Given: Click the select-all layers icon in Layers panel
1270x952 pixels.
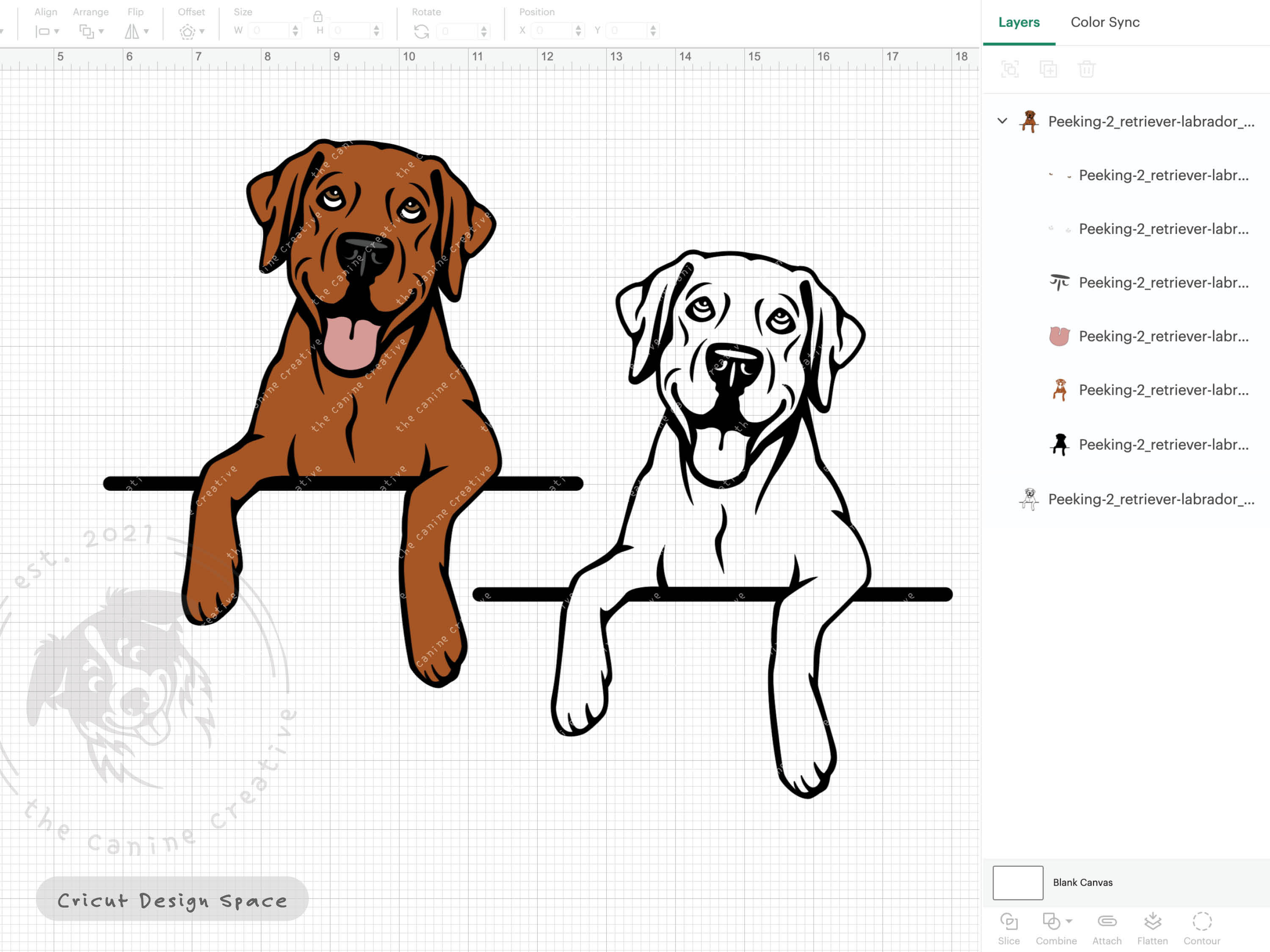Looking at the screenshot, I should point(1010,69).
